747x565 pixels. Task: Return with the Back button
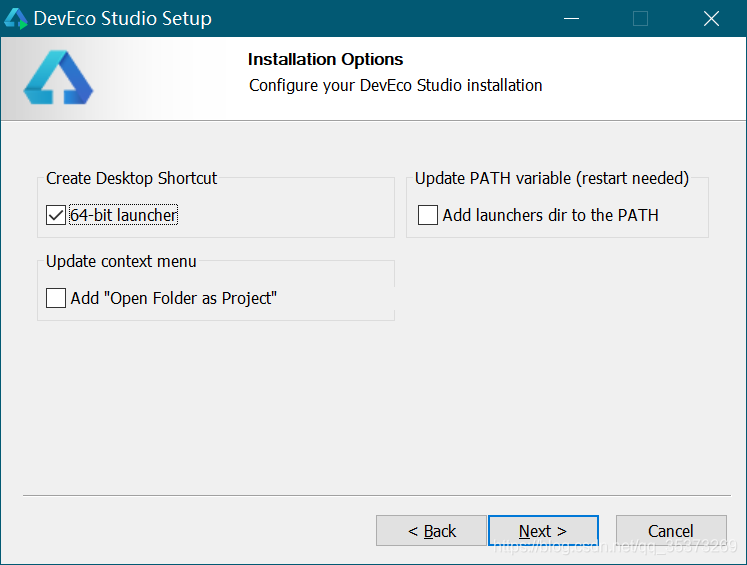pos(431,531)
